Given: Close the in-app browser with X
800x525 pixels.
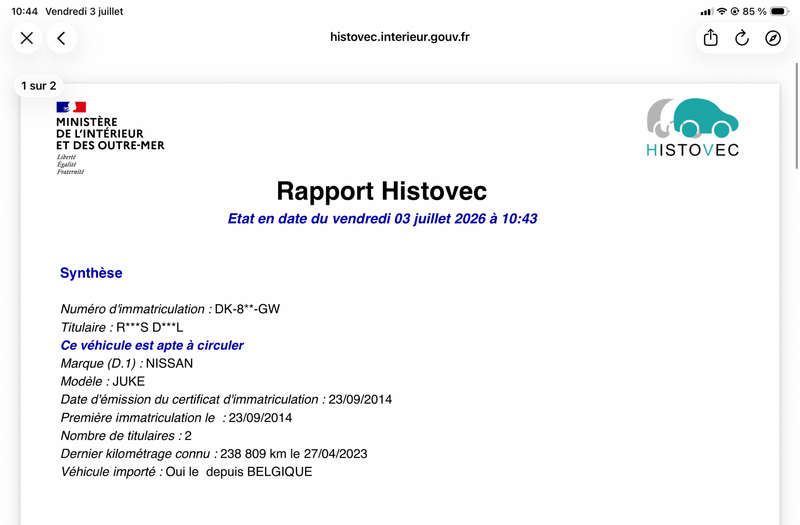Looking at the screenshot, I should [x=27, y=38].
